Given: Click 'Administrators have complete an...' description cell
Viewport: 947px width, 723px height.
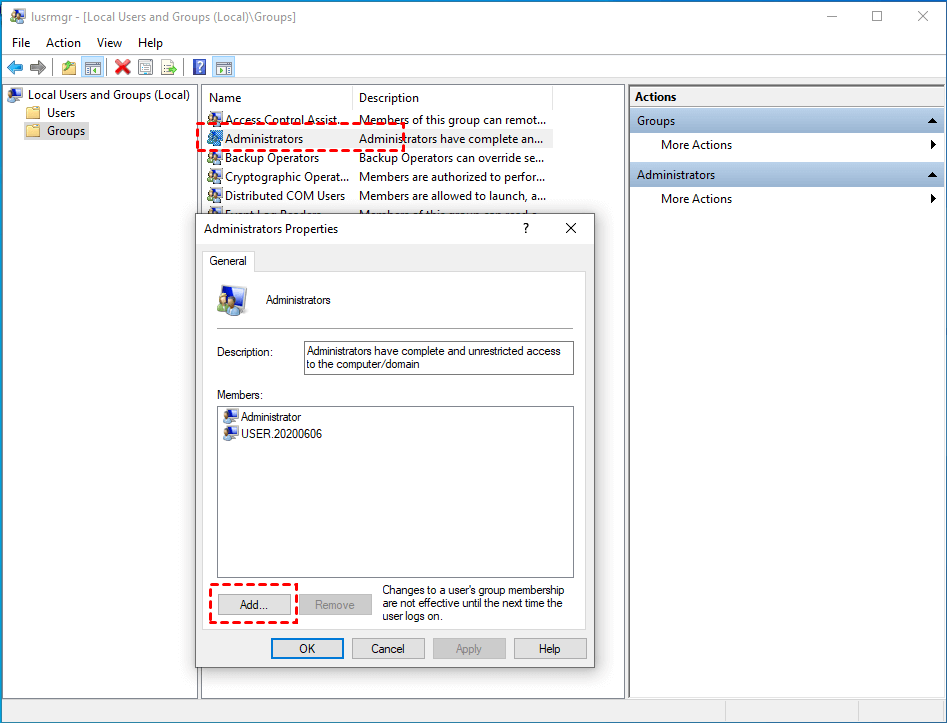Looking at the screenshot, I should 451,139.
